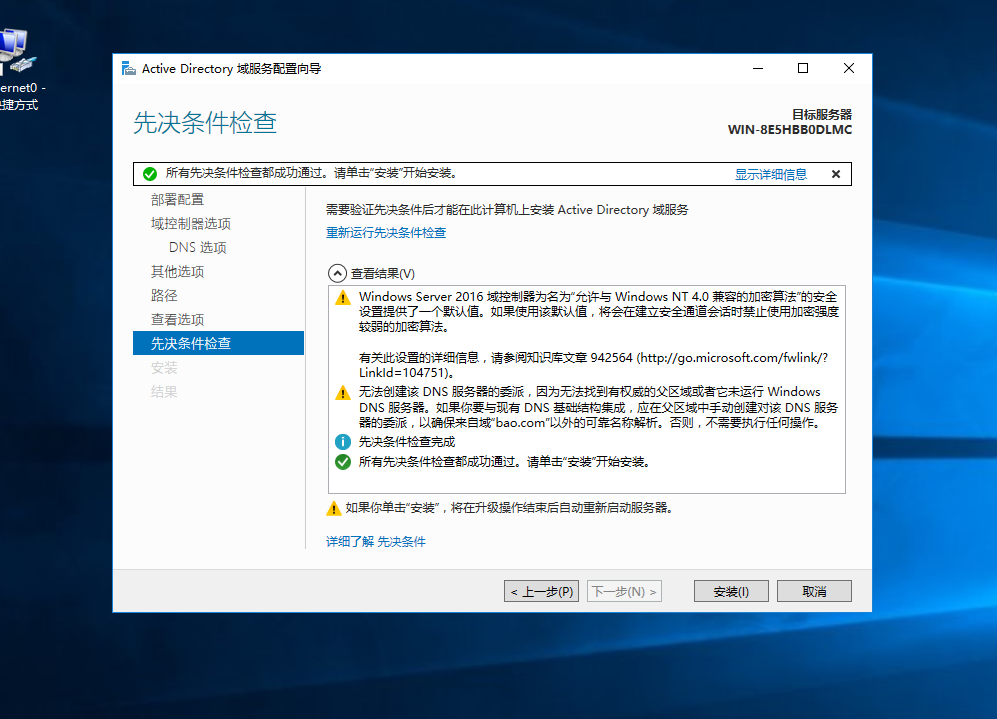Select the DNS 选项 step

198,247
